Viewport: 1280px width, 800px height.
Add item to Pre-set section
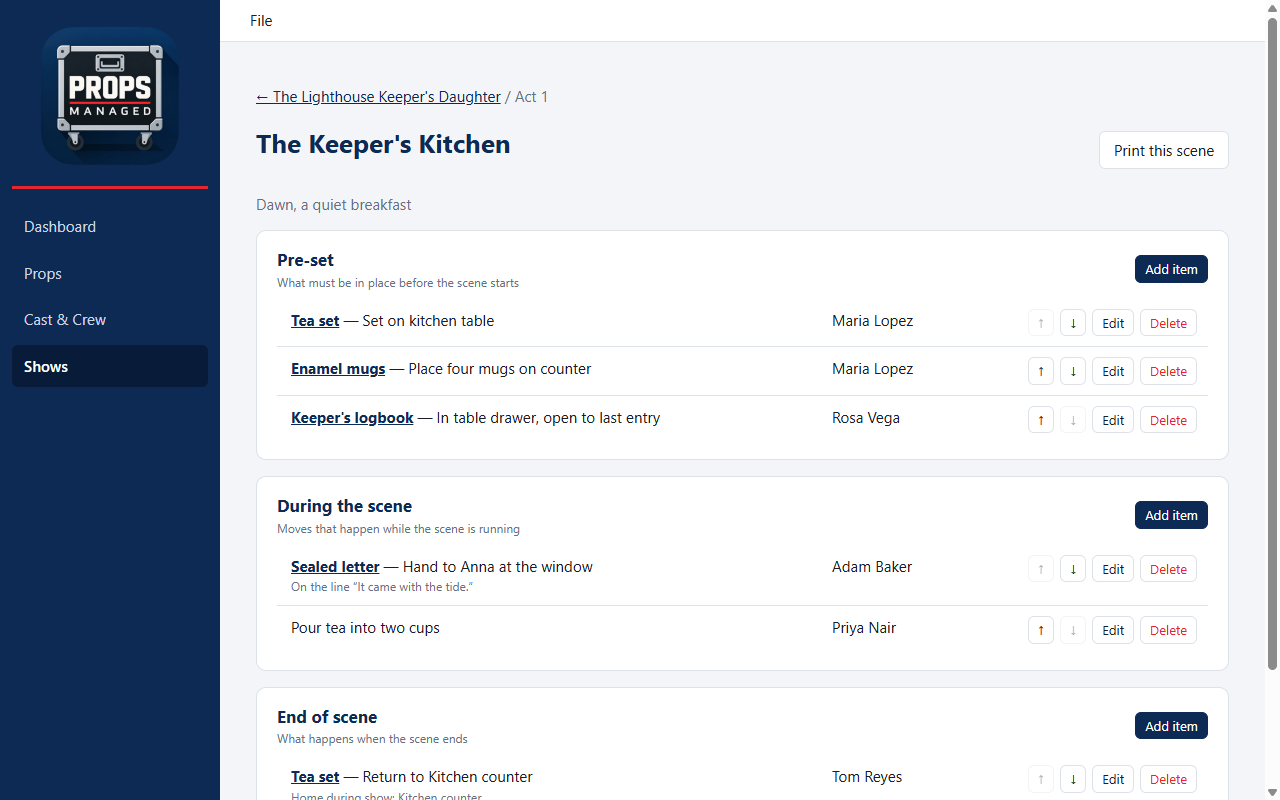tap(1171, 269)
